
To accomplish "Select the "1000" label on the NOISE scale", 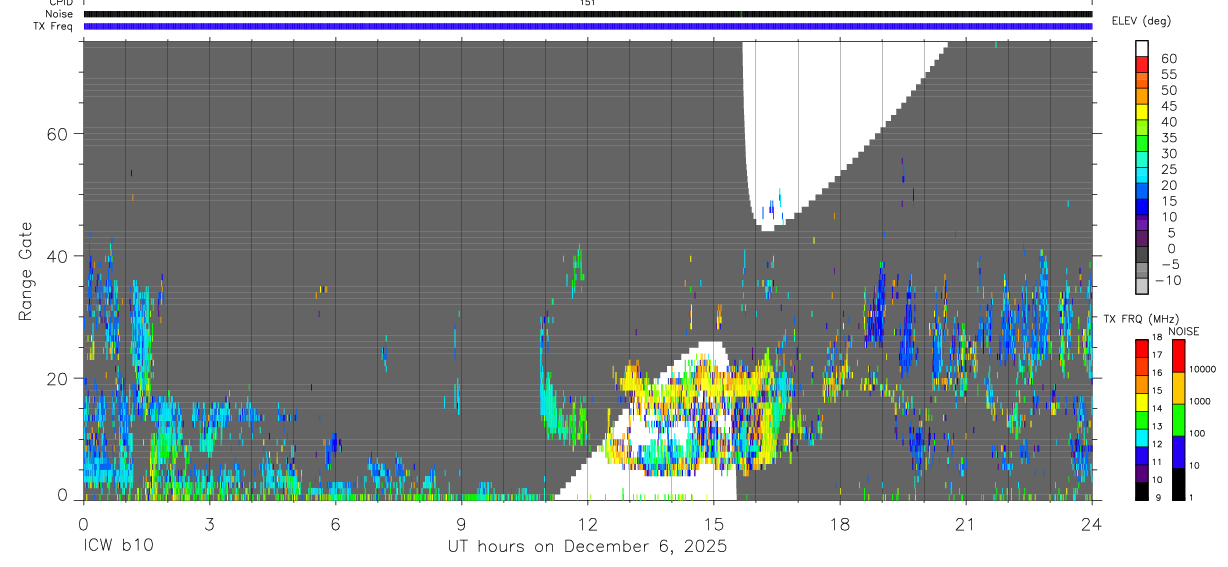I will tap(1201, 401).
